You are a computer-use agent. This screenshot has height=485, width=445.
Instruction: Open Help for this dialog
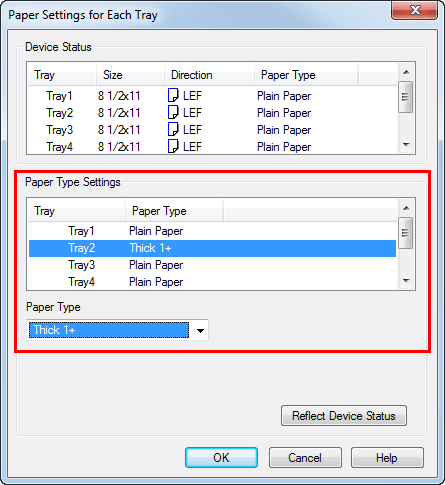point(387,457)
